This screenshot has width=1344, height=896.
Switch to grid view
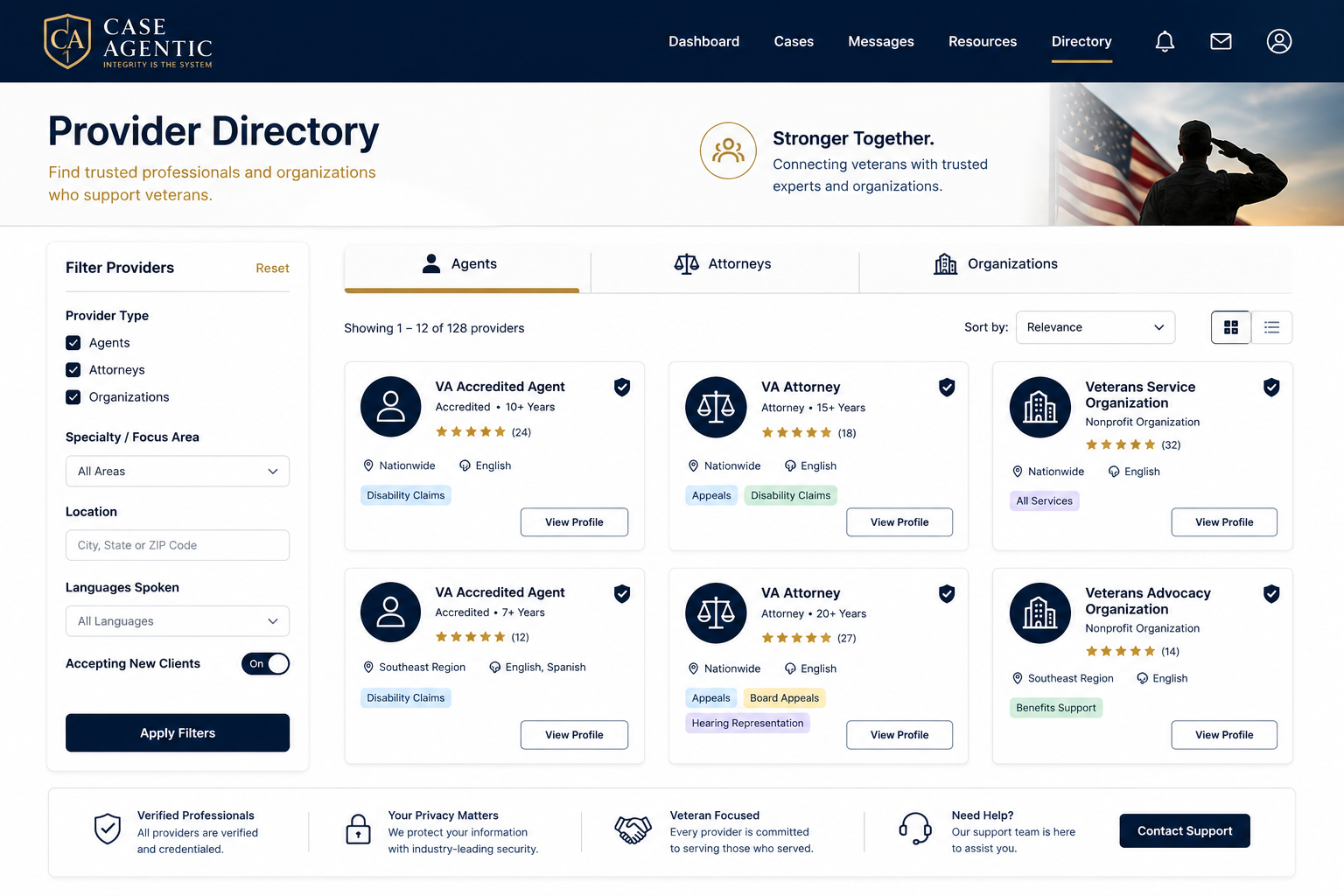(x=1231, y=327)
